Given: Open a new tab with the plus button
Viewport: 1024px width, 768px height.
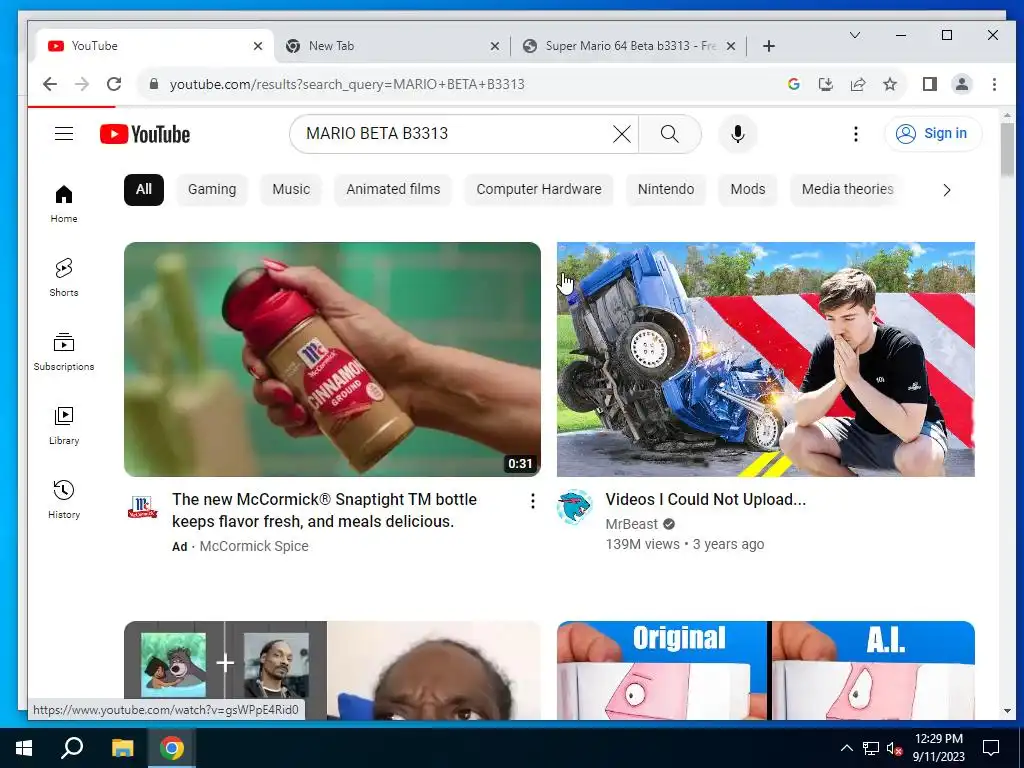Looking at the screenshot, I should tap(769, 46).
